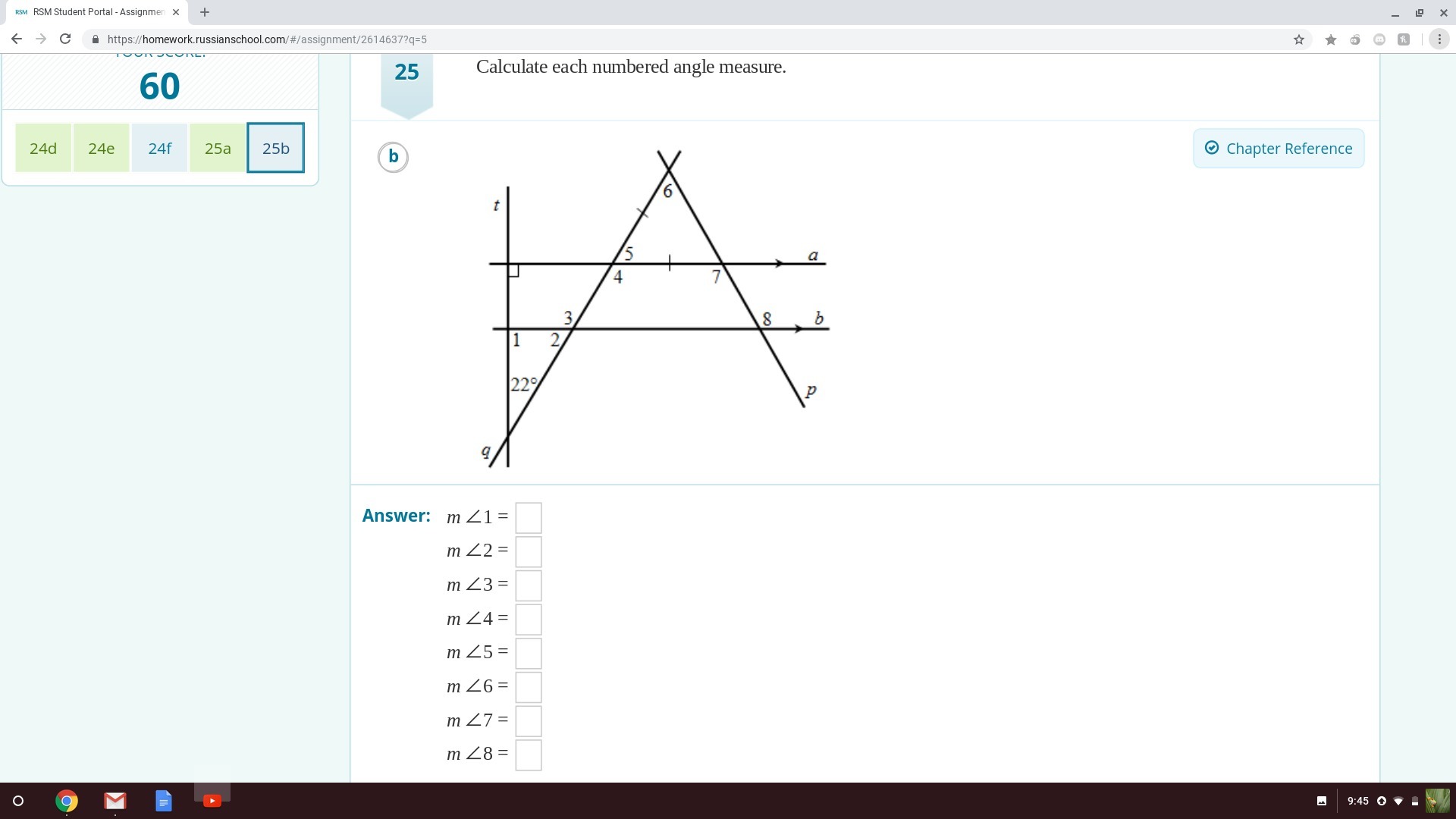1456x819 pixels.
Task: Open YouTube from the shelf
Action: click(212, 801)
